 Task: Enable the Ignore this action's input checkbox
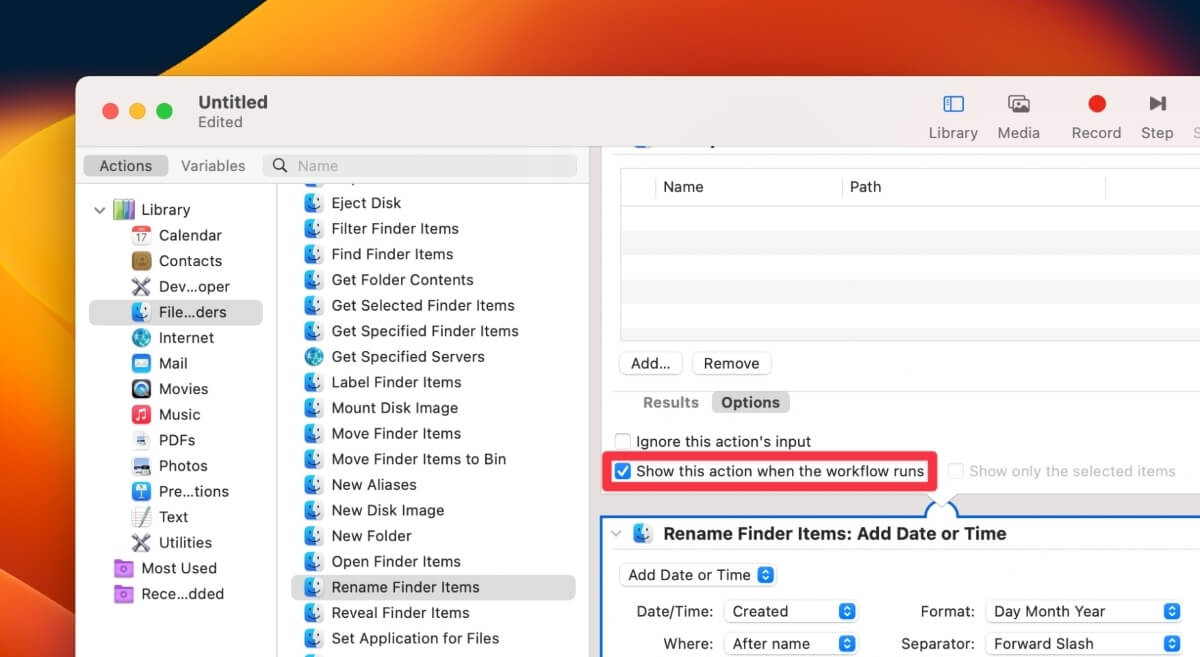click(623, 441)
